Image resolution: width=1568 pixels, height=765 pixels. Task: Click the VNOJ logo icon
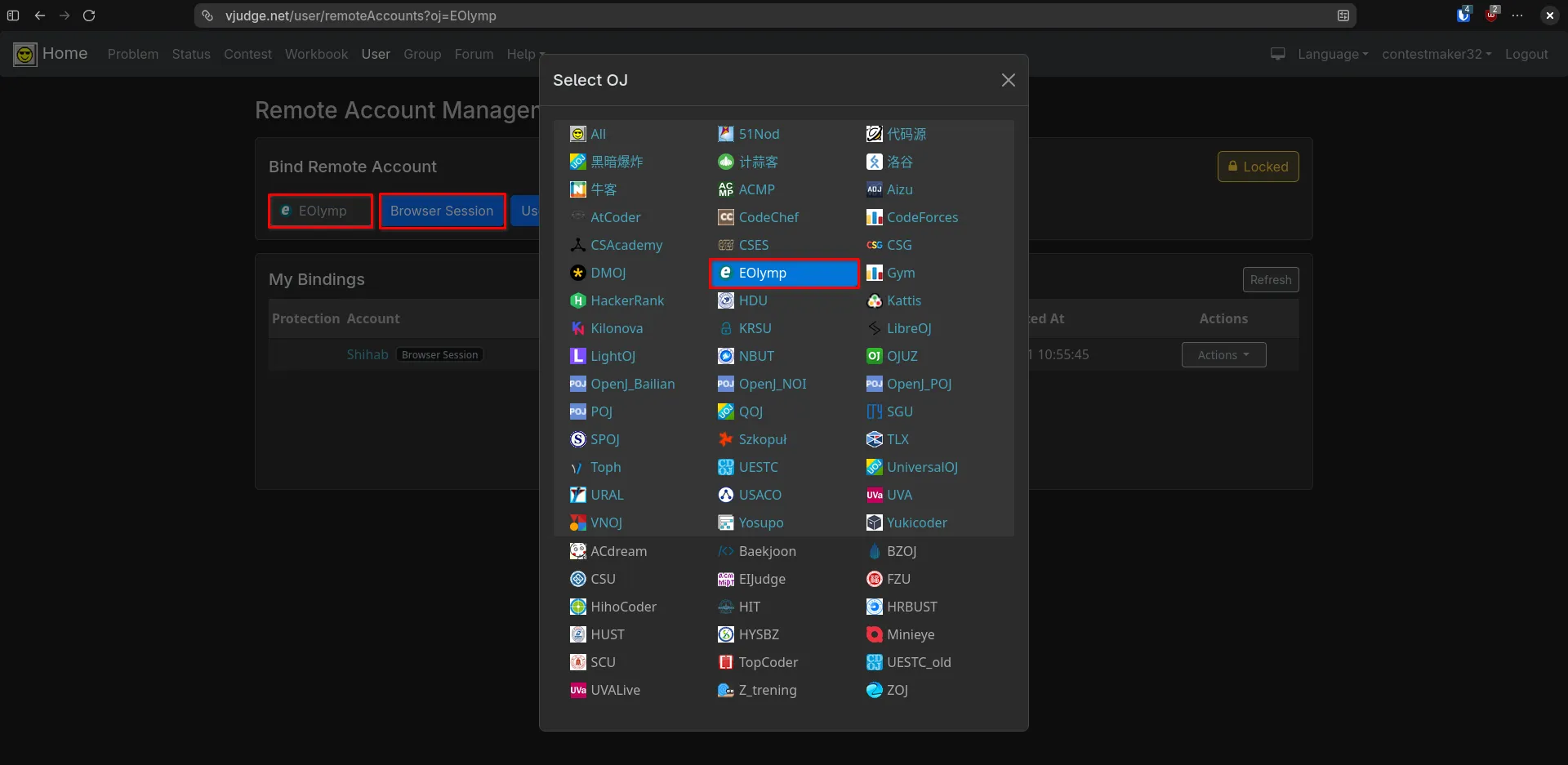pyautogui.click(x=577, y=523)
